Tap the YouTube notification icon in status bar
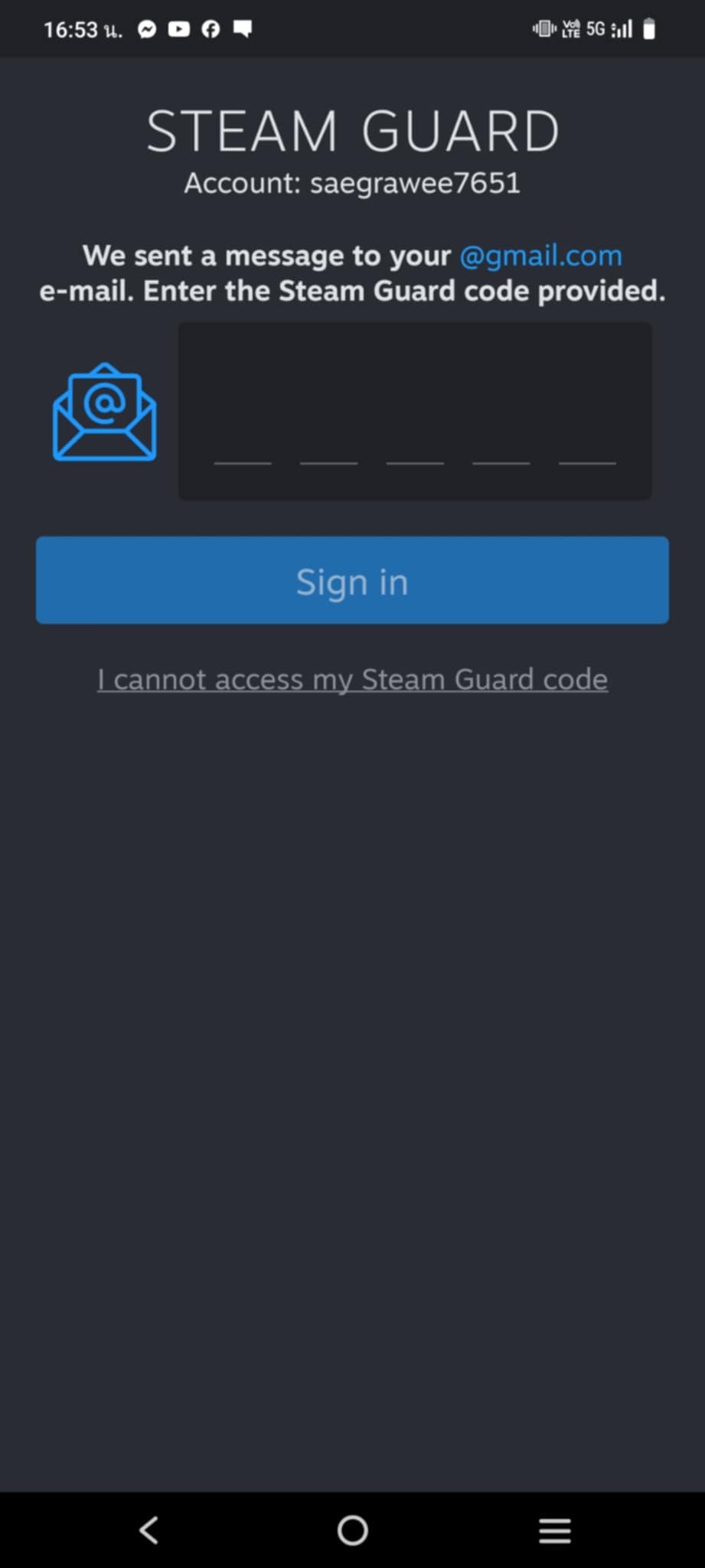705x1568 pixels. coord(179,29)
